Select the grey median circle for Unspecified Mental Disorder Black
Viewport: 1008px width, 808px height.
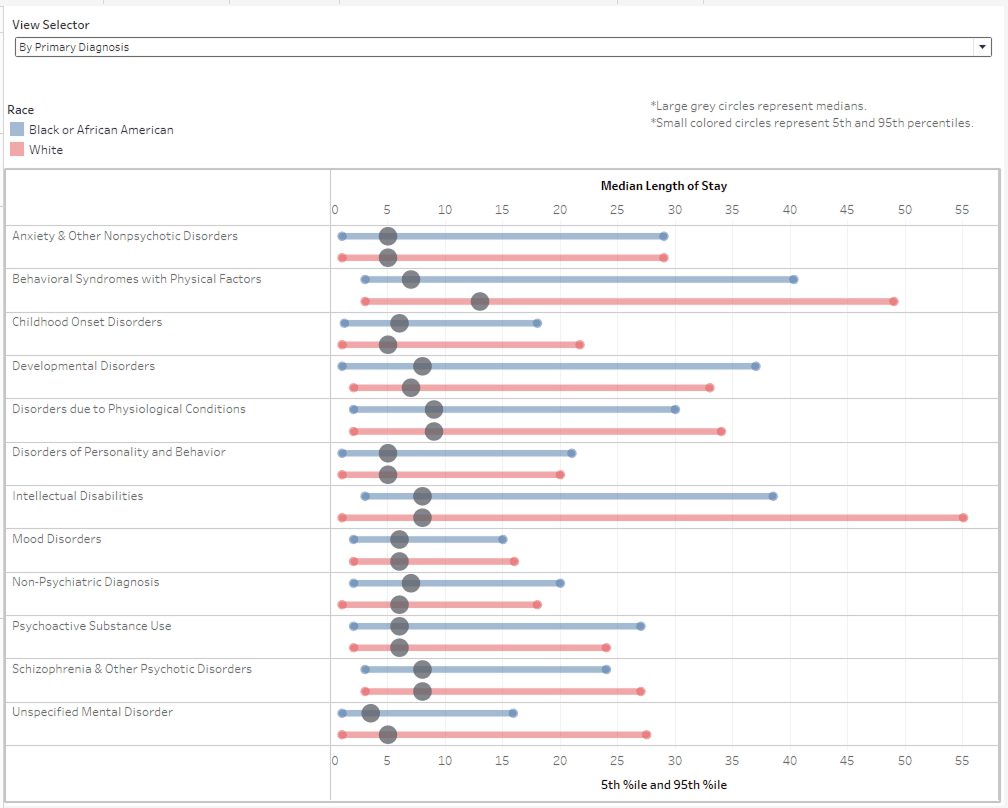370,713
